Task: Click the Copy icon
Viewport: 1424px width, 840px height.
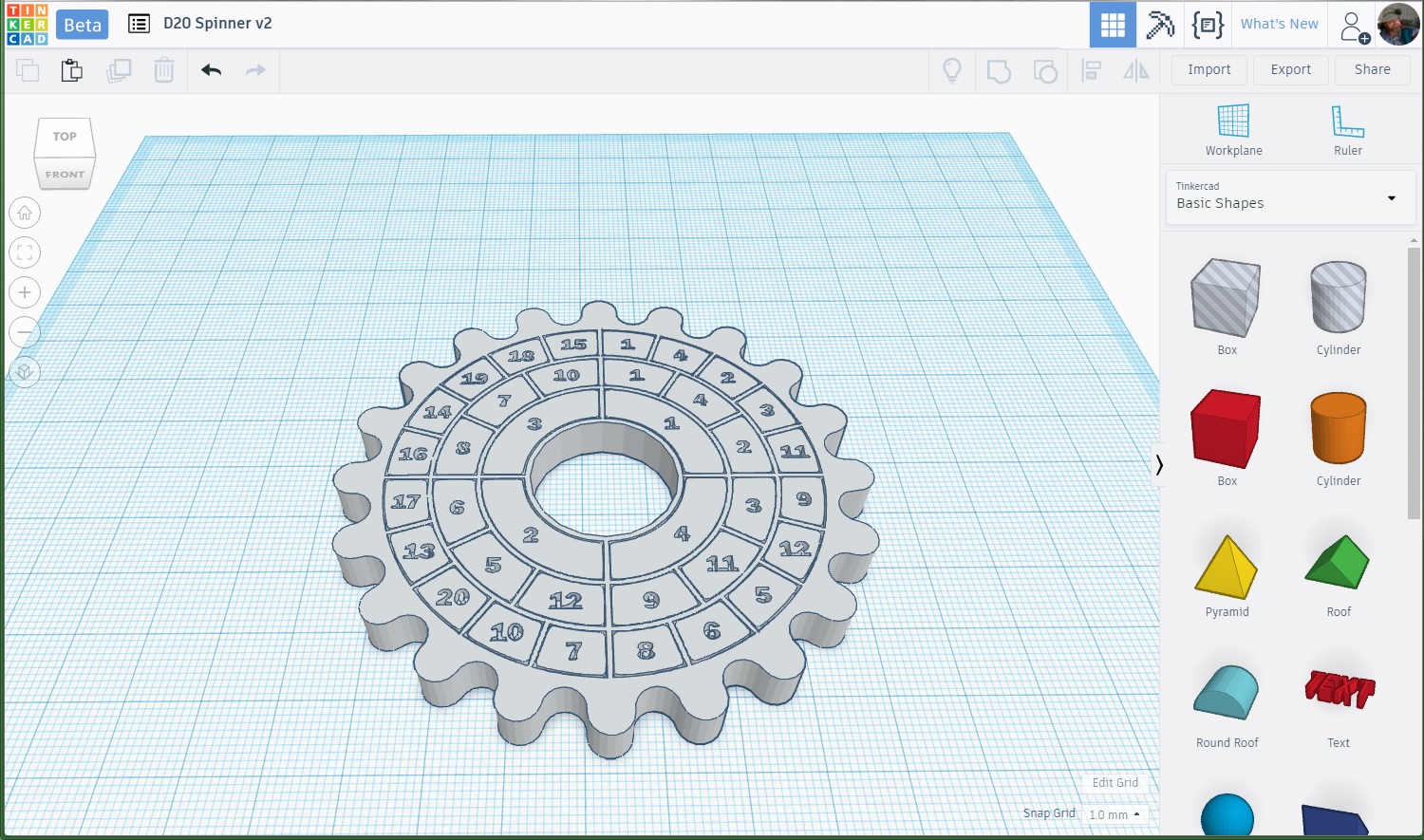Action: [x=28, y=70]
